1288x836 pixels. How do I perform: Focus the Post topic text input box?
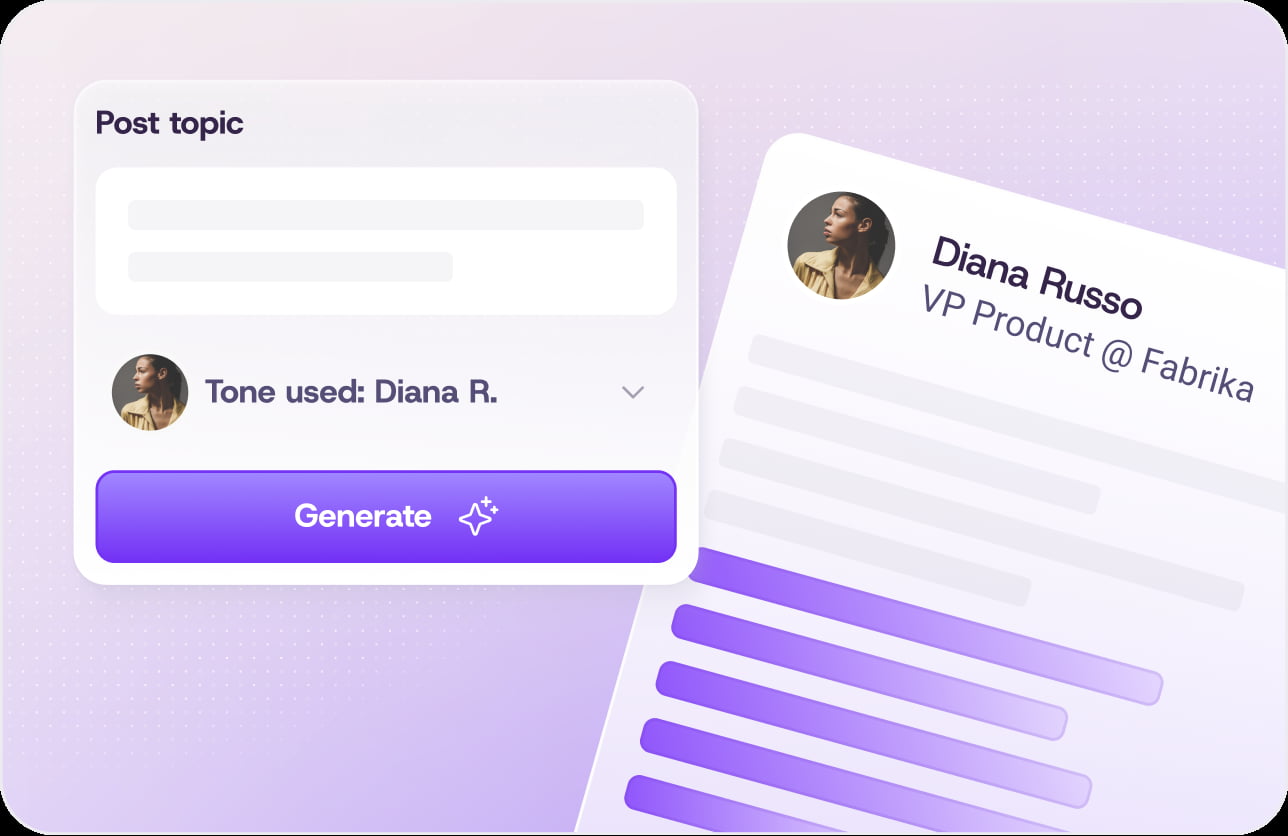click(386, 241)
